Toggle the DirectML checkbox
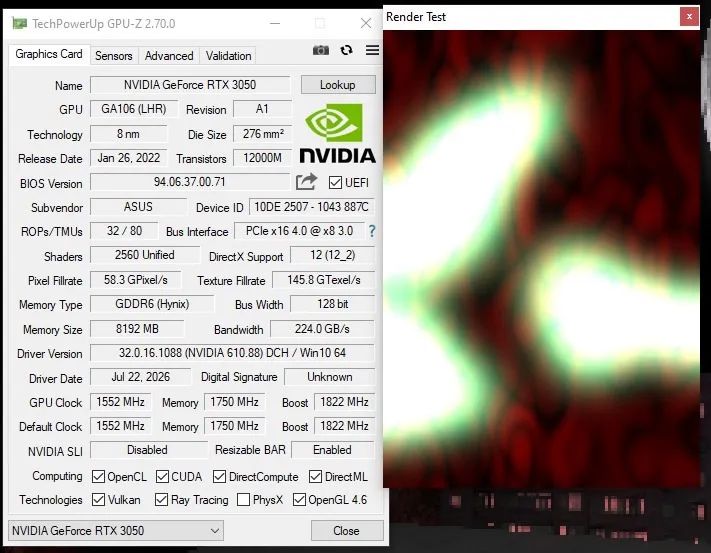The image size is (711, 553). (315, 476)
